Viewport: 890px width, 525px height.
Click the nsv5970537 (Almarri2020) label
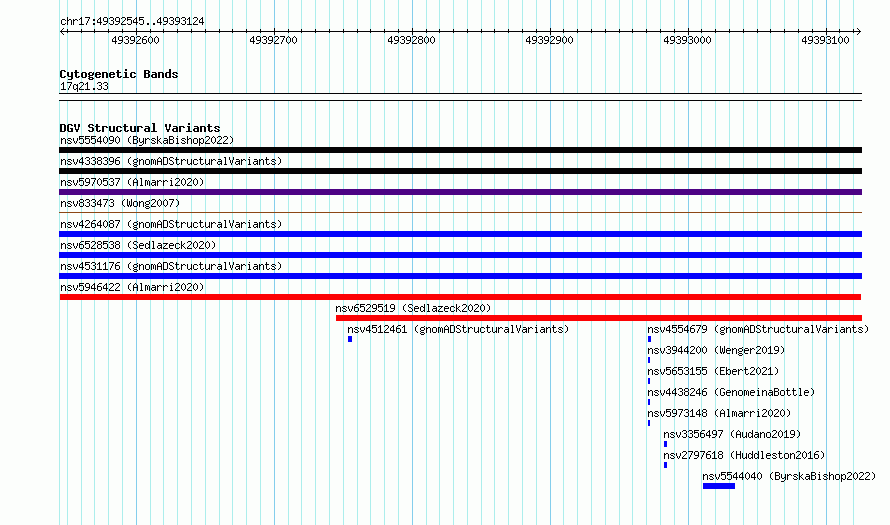pos(132,182)
